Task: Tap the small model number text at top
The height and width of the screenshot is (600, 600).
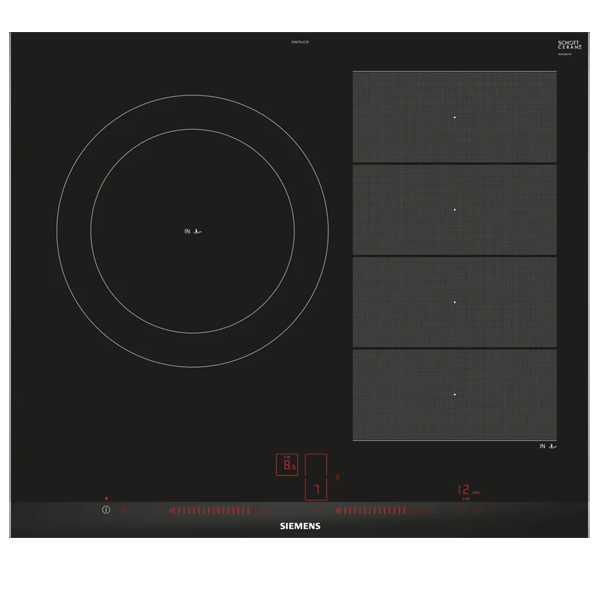Action: pos(300,41)
